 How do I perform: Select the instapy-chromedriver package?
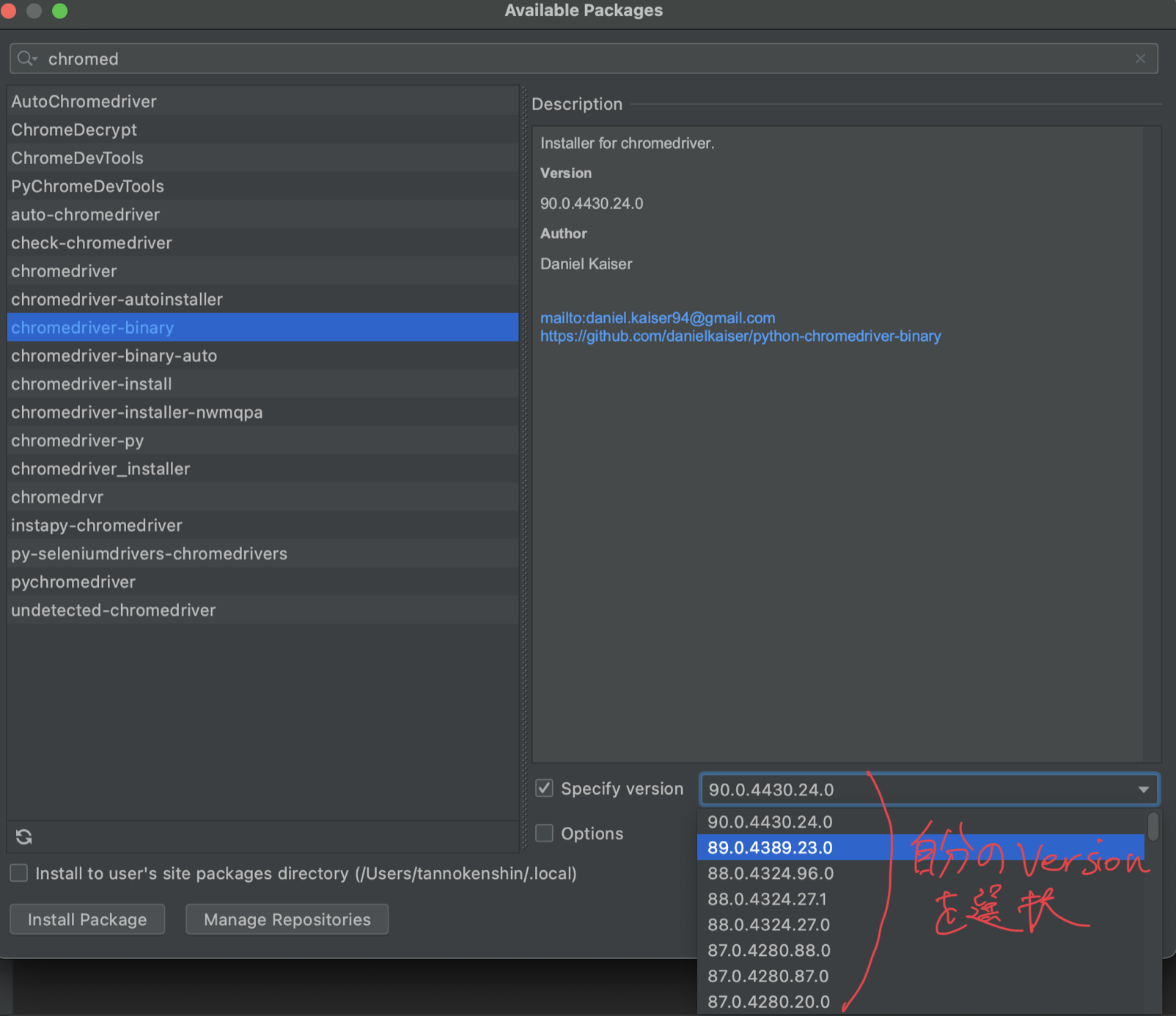(262, 525)
